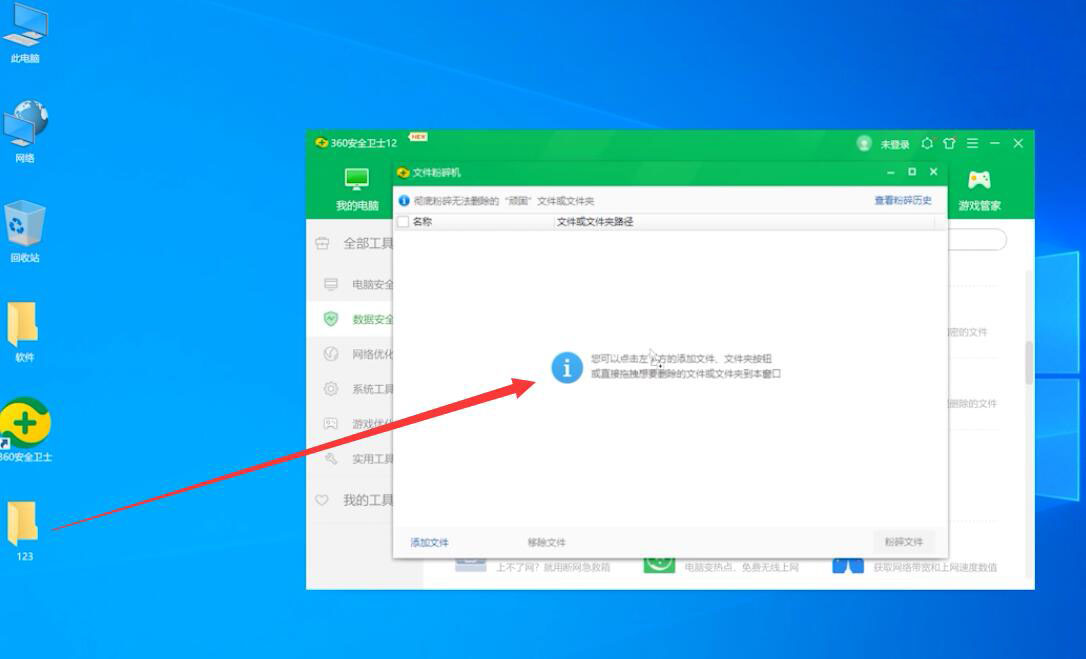Click the 未登录 user avatar icon

864,143
